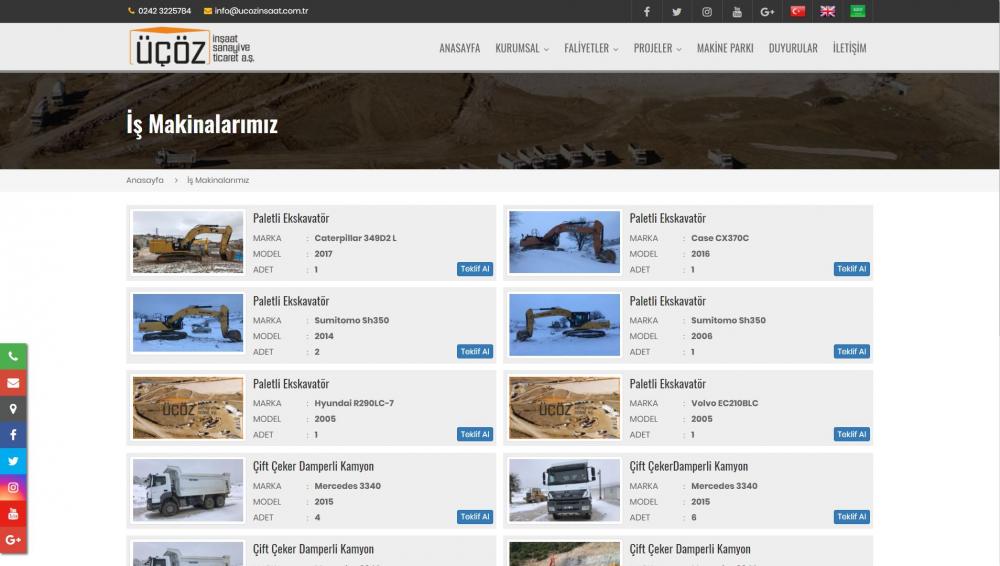This screenshot has height=566, width=1000.
Task: Click the Facebook icon in left sidebar
Action: 13,435
